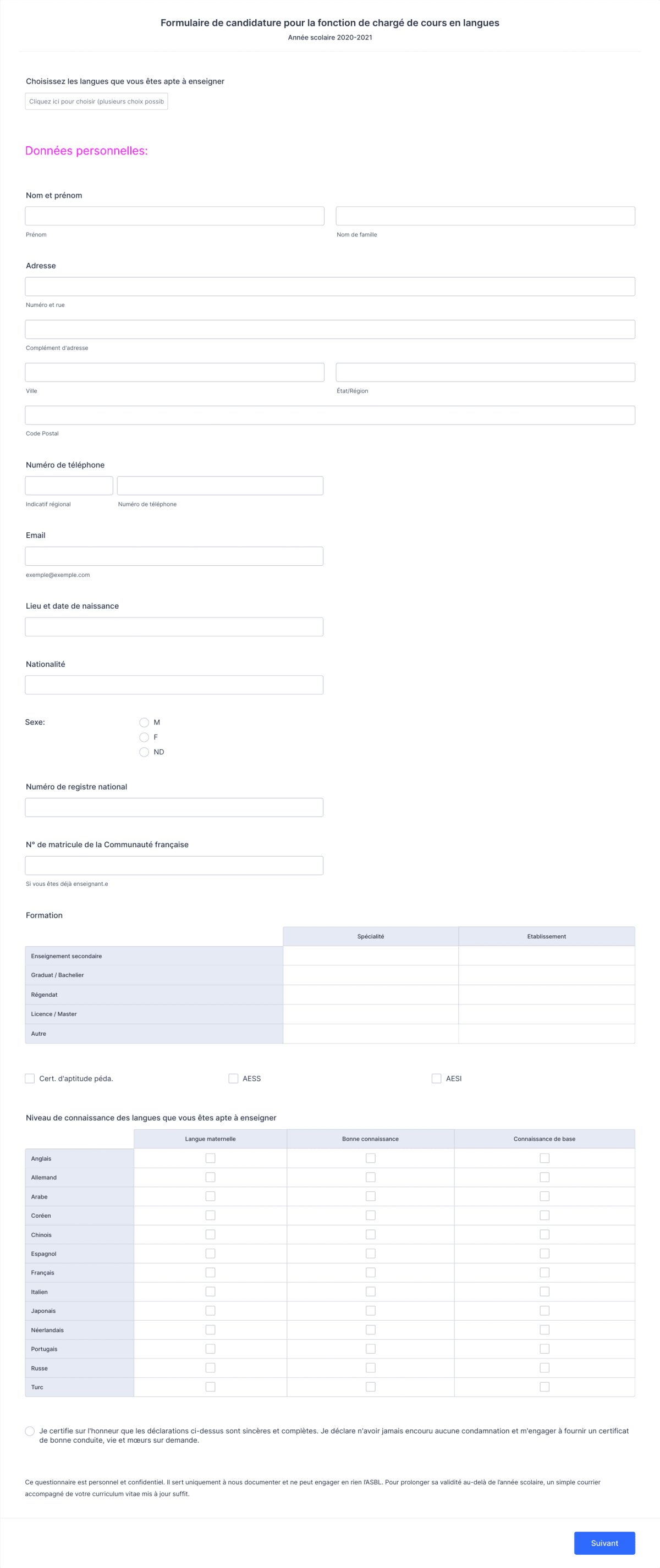Mark Japonais as Connaissance de base
Screen dimensions: 660x1568
pos(544,1311)
